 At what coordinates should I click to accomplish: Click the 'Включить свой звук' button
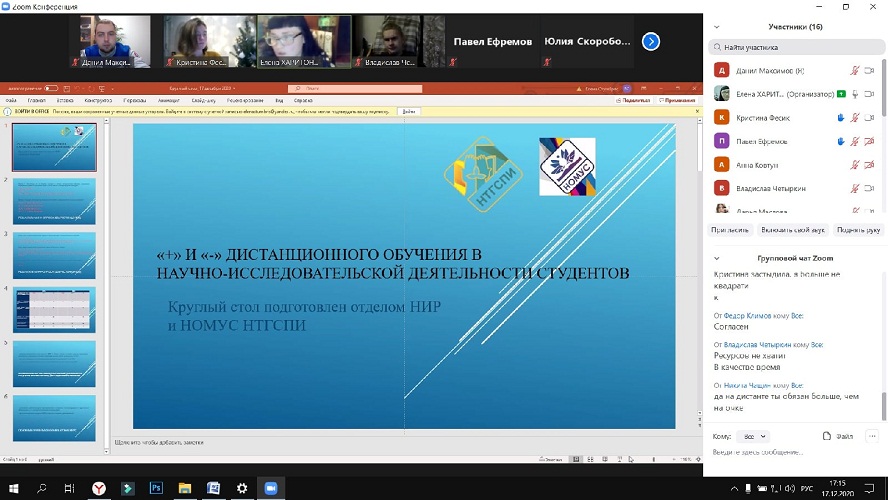pyautogui.click(x=791, y=229)
